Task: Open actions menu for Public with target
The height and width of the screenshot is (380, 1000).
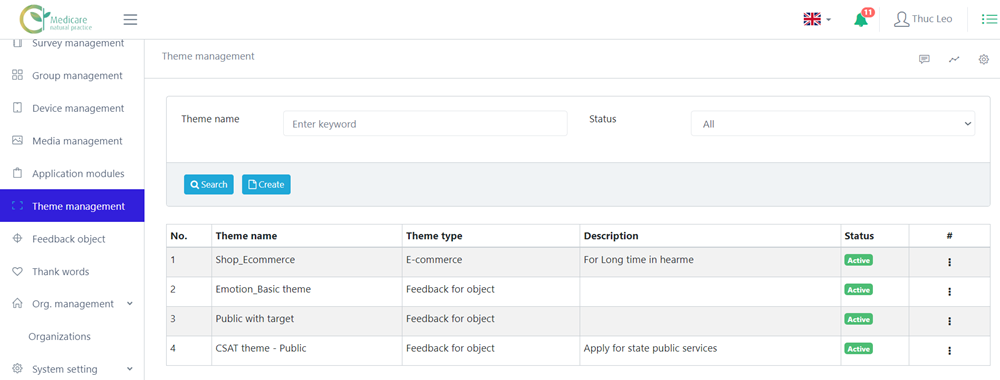Action: point(950,321)
